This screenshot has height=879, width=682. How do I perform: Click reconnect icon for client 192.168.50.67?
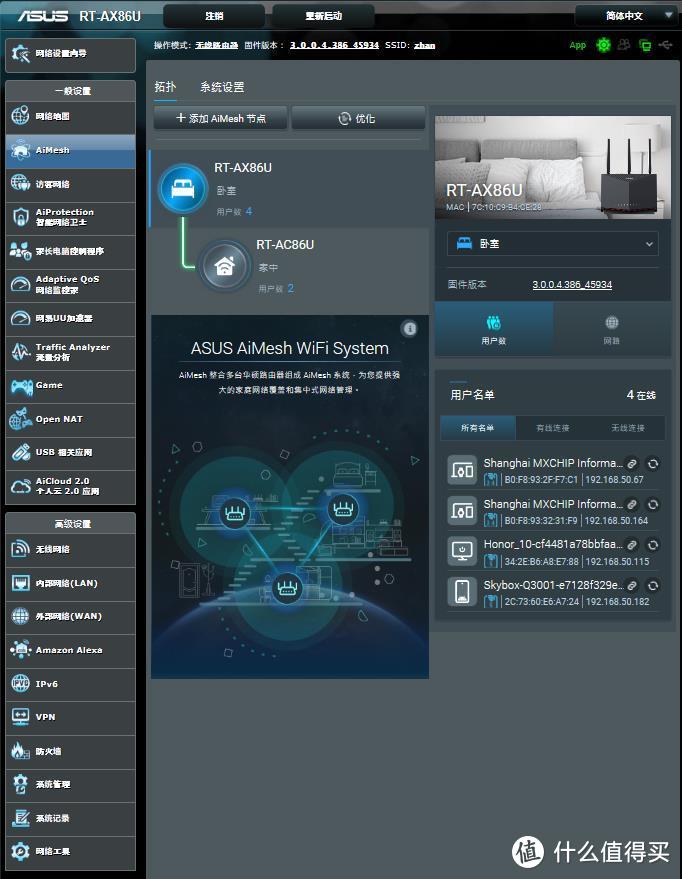pos(653,464)
